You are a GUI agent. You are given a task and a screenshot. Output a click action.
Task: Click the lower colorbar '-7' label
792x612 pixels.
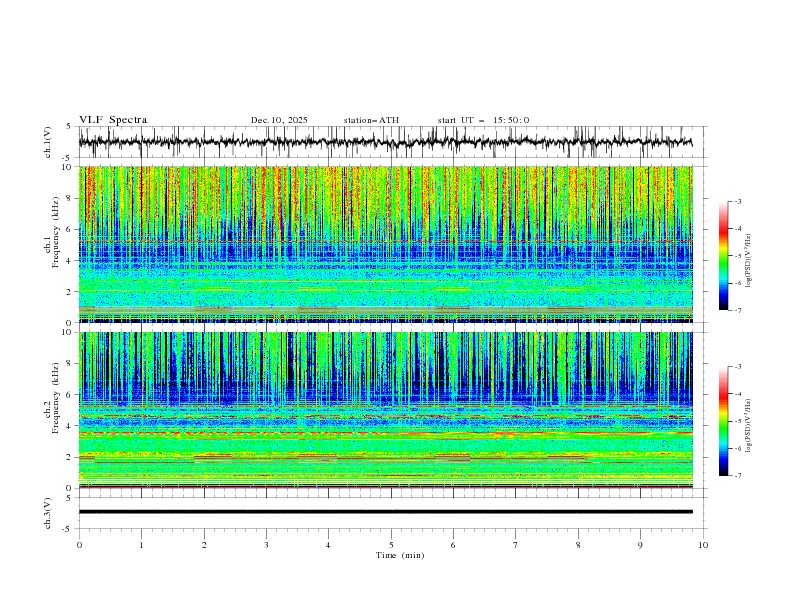(737, 475)
